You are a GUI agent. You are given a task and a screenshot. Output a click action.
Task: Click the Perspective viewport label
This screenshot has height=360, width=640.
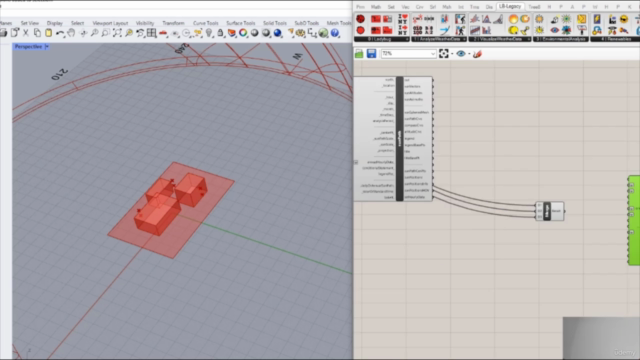click(x=28, y=47)
